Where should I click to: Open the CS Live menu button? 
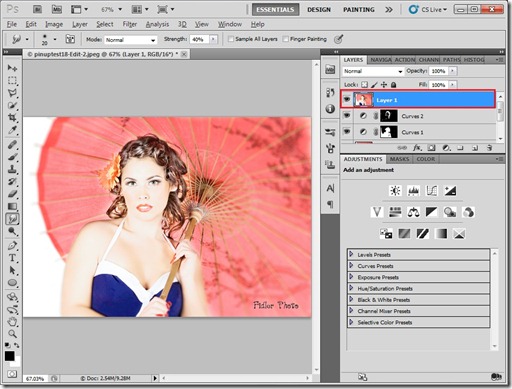click(428, 10)
